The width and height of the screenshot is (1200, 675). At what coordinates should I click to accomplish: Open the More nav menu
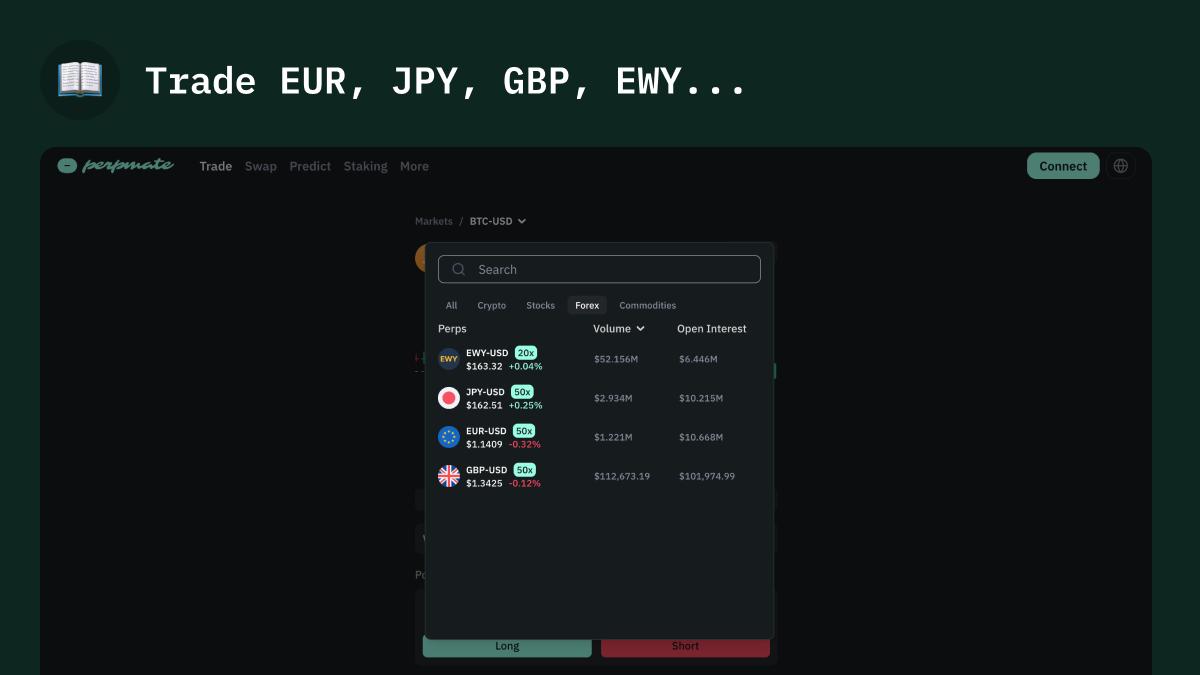pos(414,166)
